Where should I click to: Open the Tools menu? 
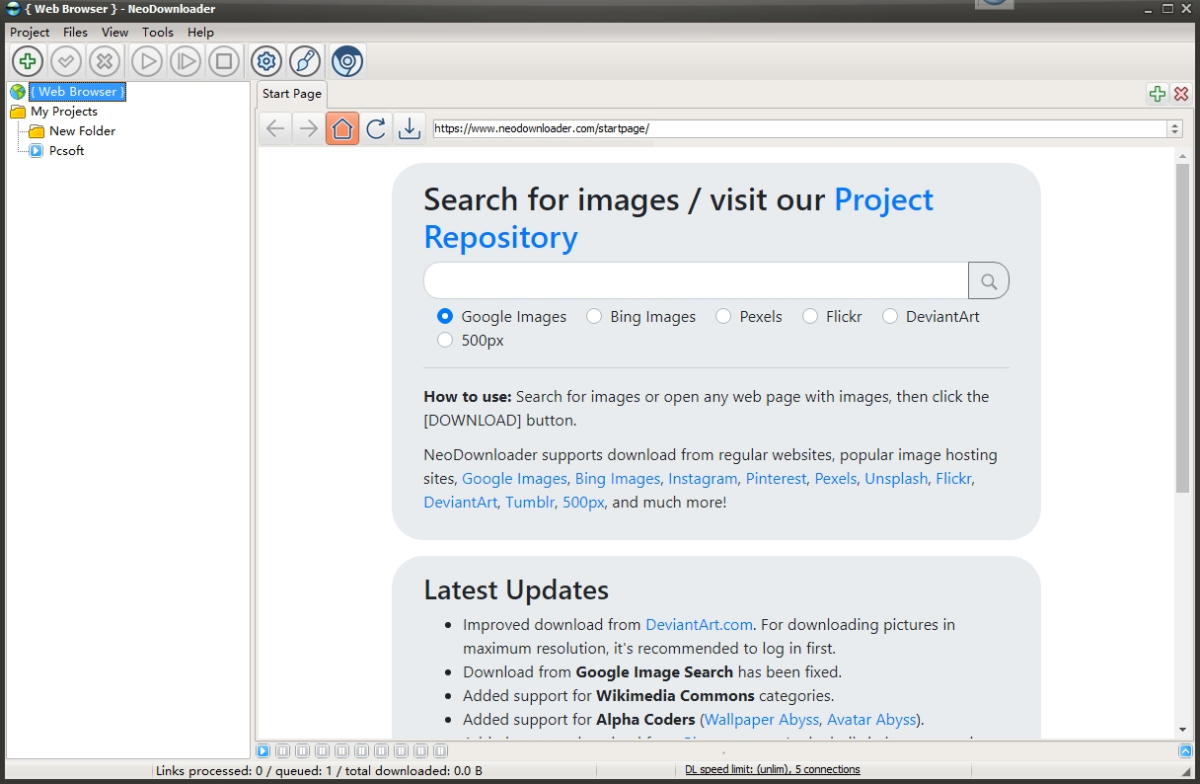(157, 31)
